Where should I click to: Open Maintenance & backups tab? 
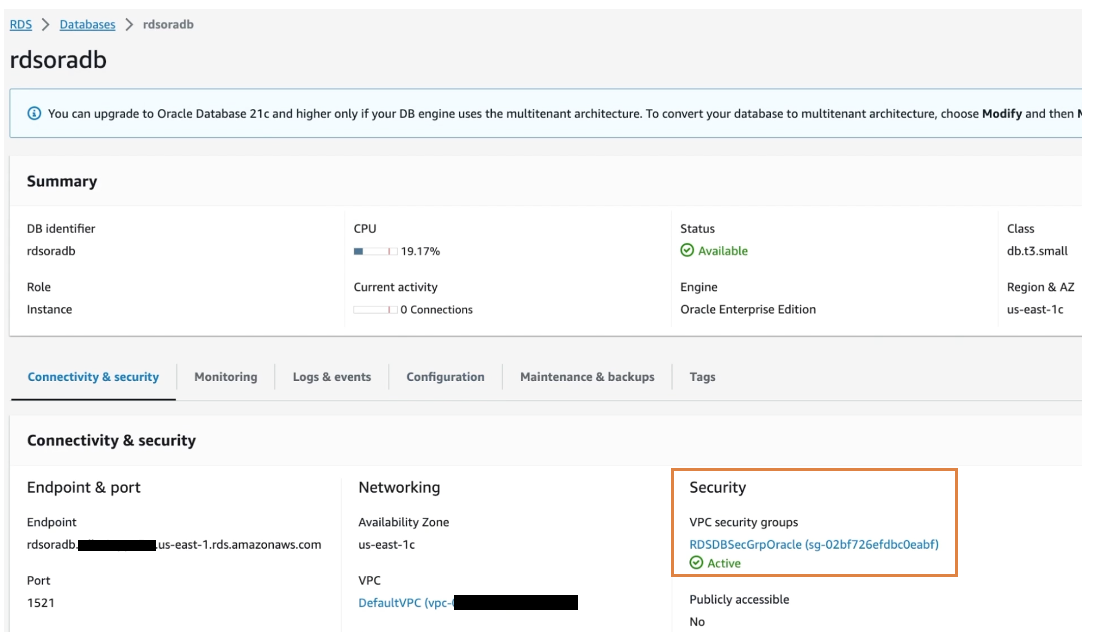[x=587, y=377]
